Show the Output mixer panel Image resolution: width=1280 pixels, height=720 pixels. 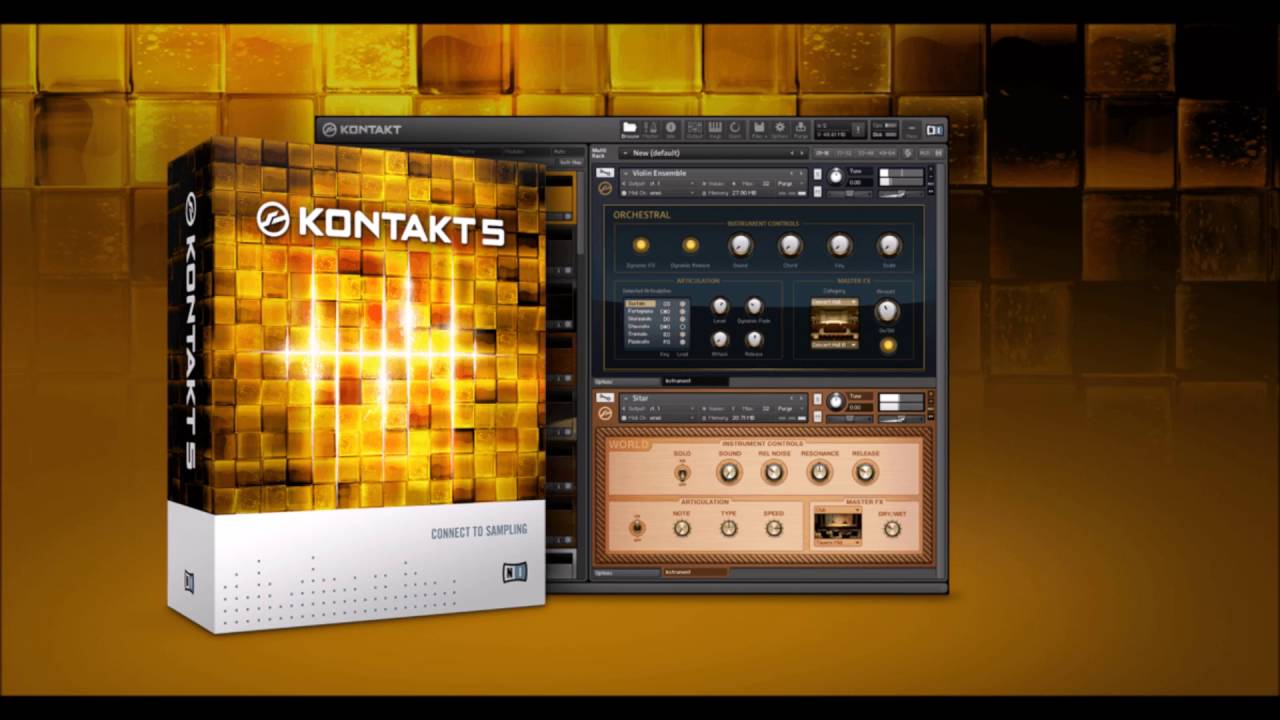(x=694, y=129)
